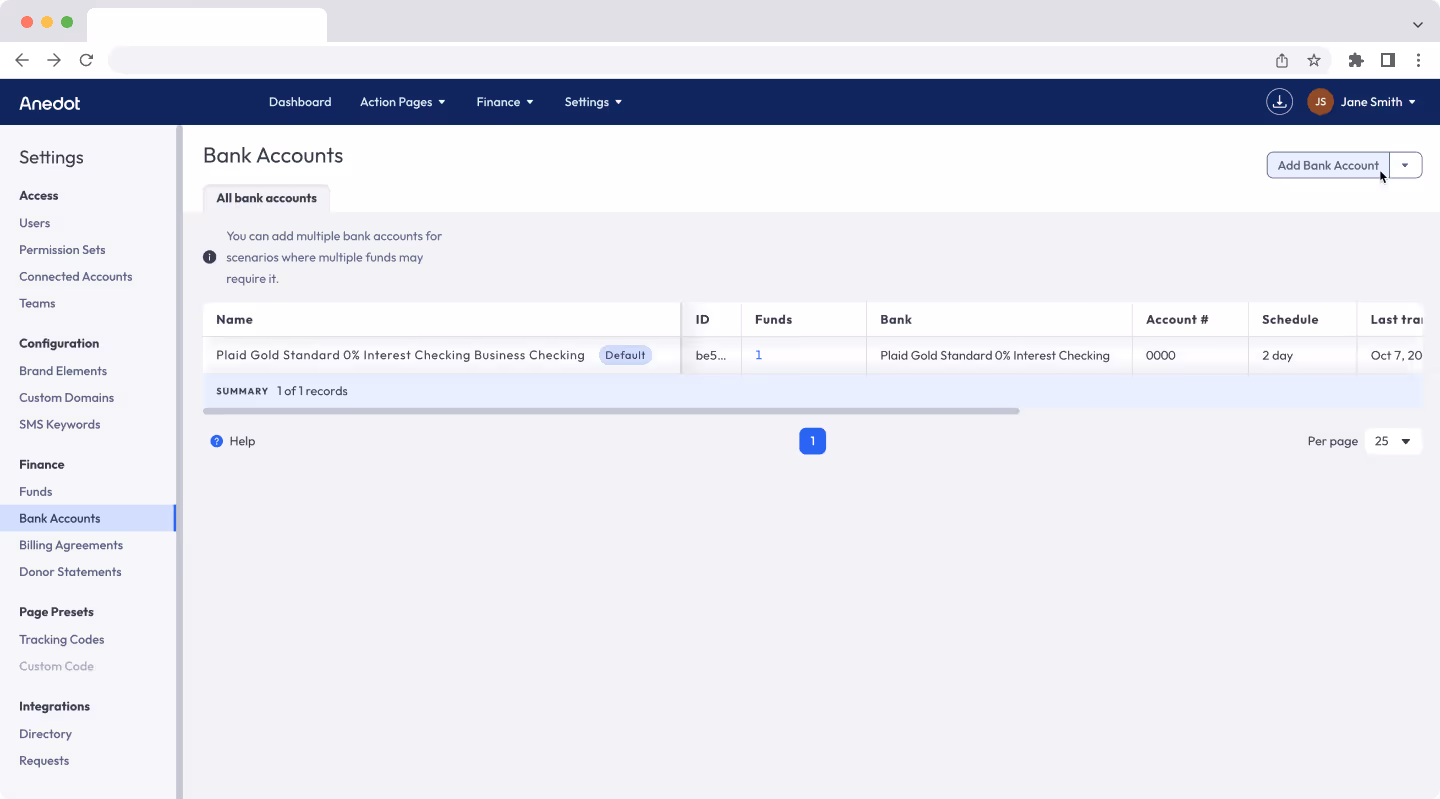The height and width of the screenshot is (799, 1440).
Task: Reload the page with the refresh icon
Action: (86, 60)
